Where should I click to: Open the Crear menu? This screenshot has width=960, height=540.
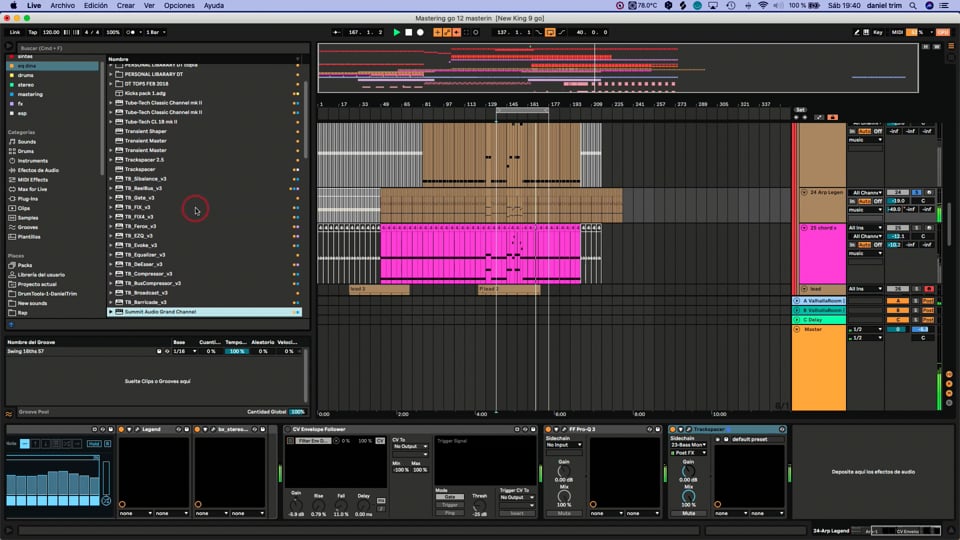pos(126,6)
